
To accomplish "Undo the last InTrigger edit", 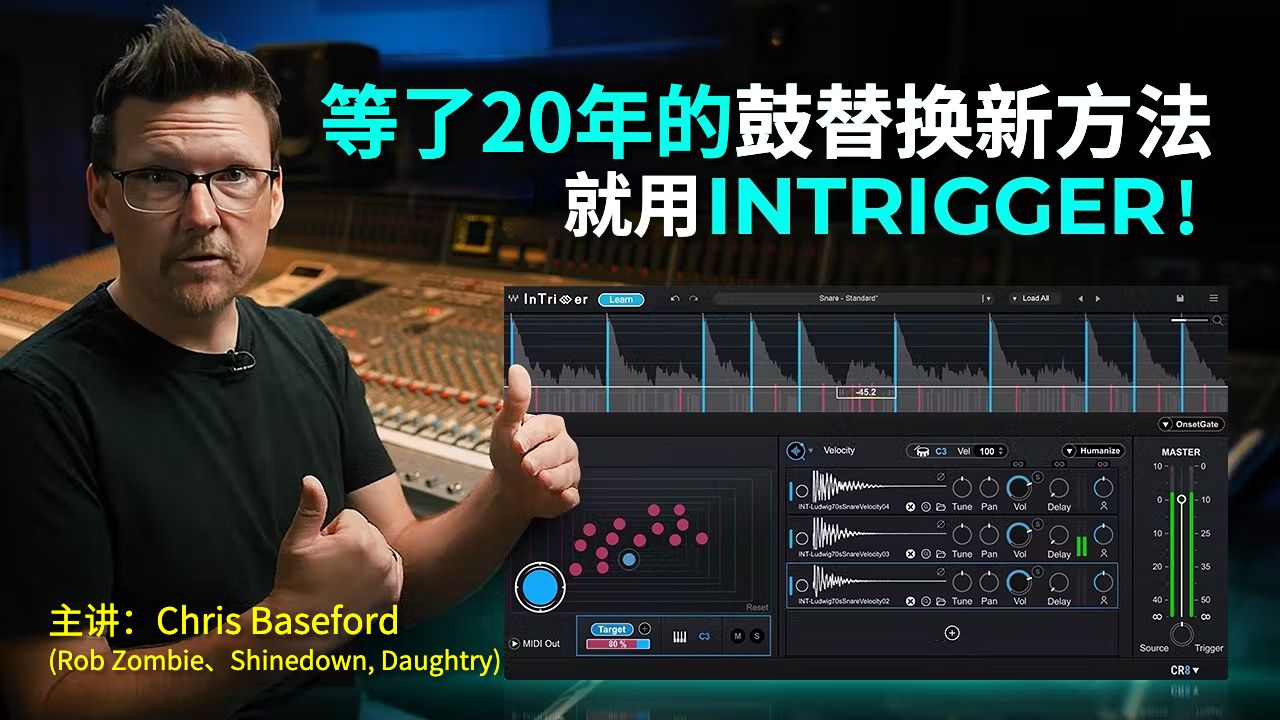I will (675, 299).
